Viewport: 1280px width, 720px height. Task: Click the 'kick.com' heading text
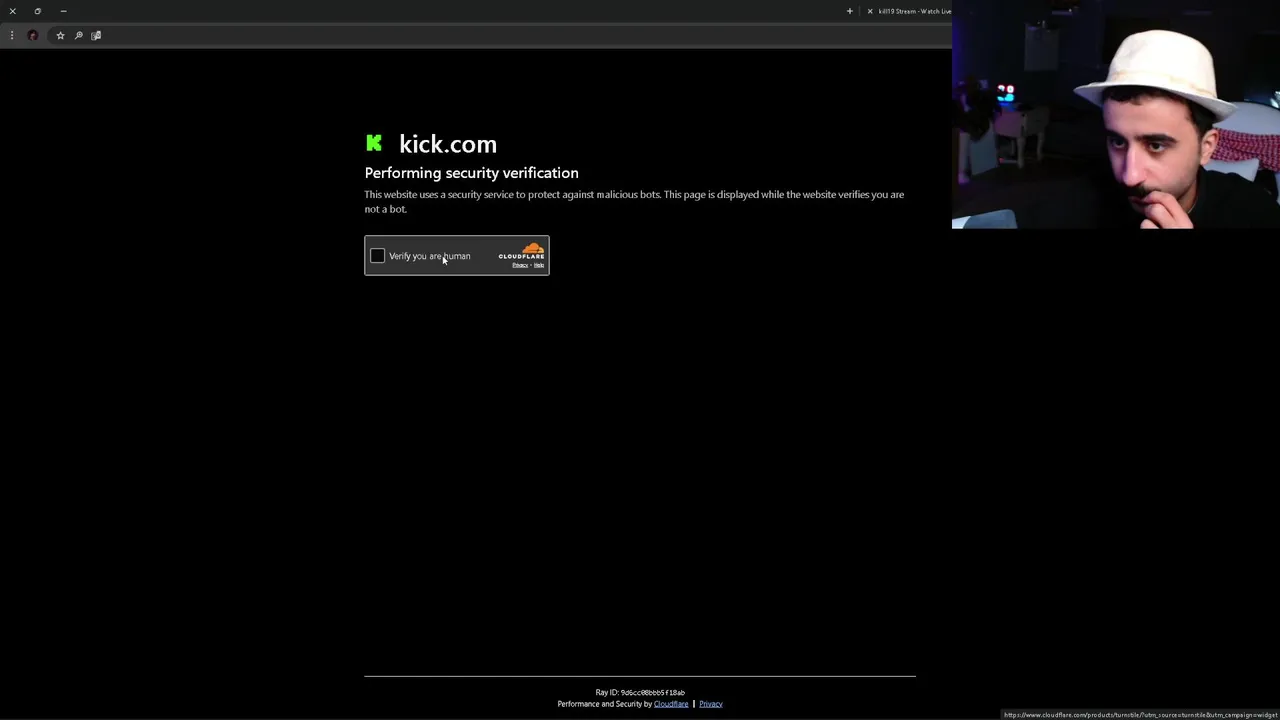pyautogui.click(x=448, y=144)
